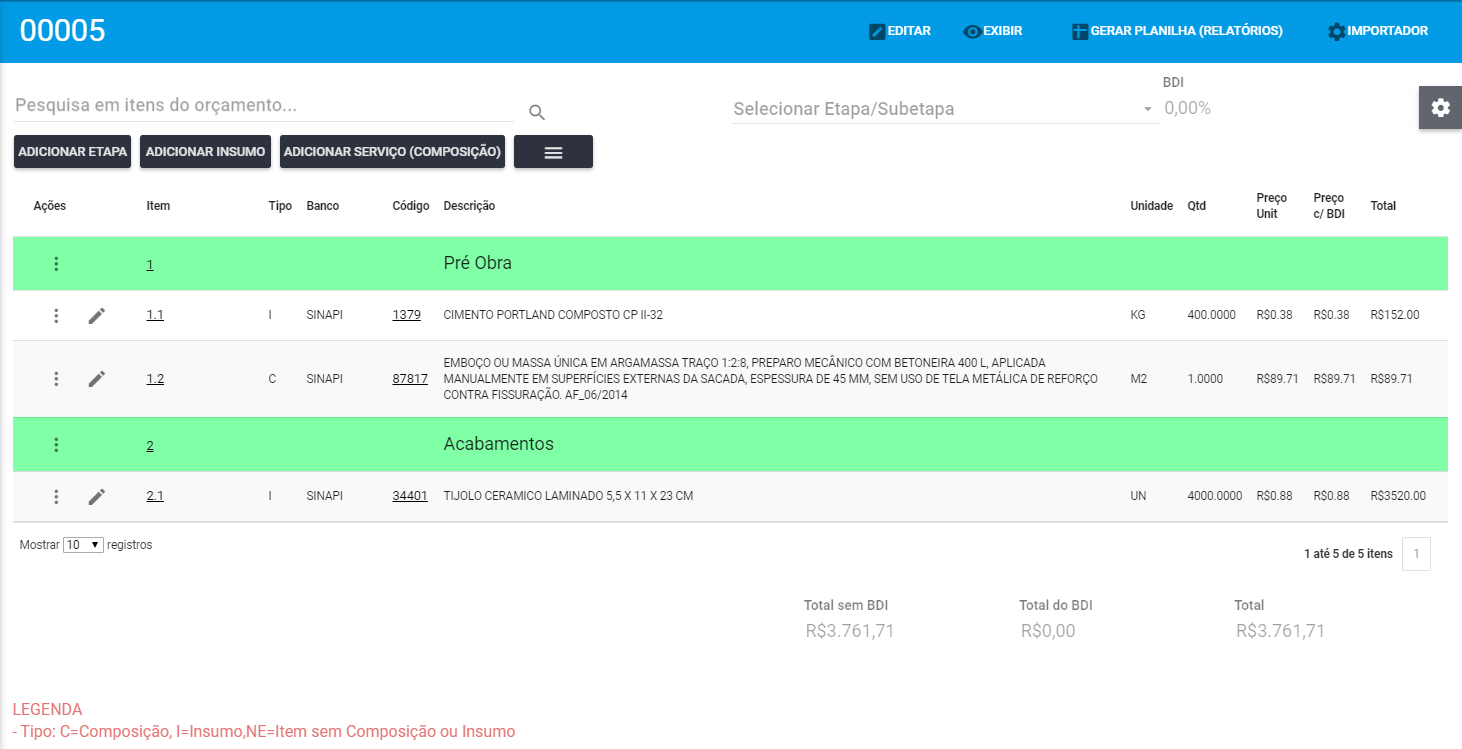Click total value R$3520.00
The height and width of the screenshot is (749, 1462).
pyautogui.click(x=1398, y=496)
